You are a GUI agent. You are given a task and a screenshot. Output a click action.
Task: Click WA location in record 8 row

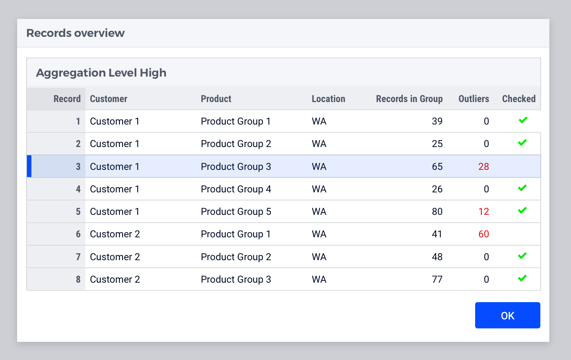click(x=319, y=279)
